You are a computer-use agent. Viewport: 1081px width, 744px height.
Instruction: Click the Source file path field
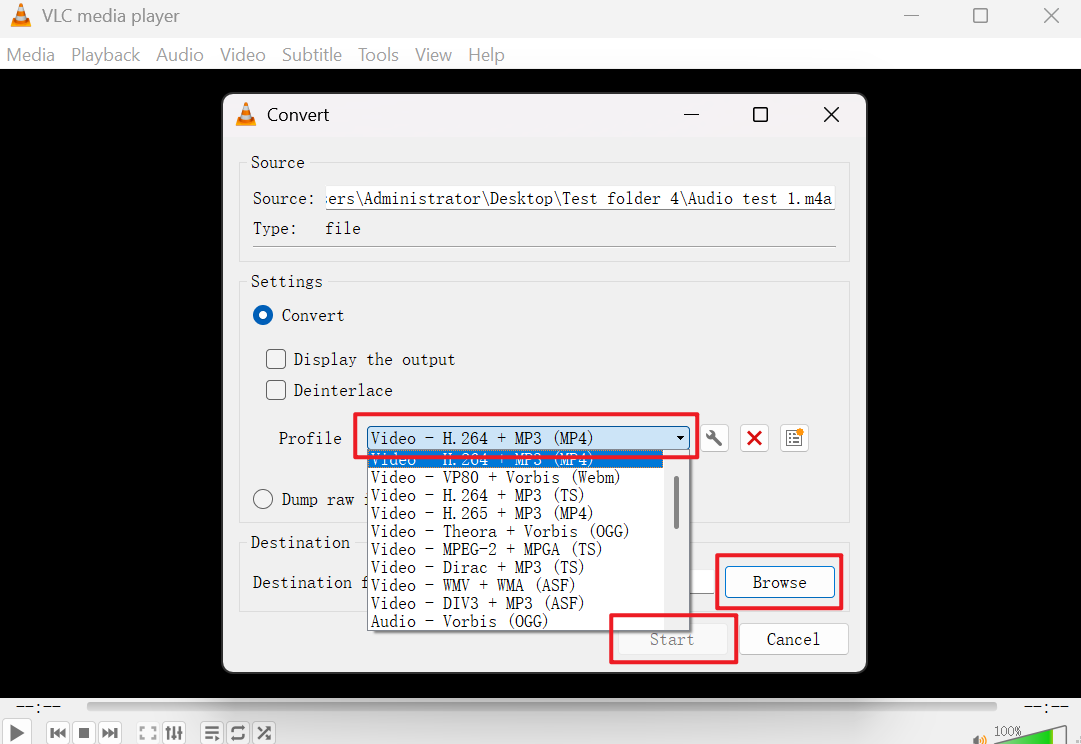pyautogui.click(x=580, y=199)
